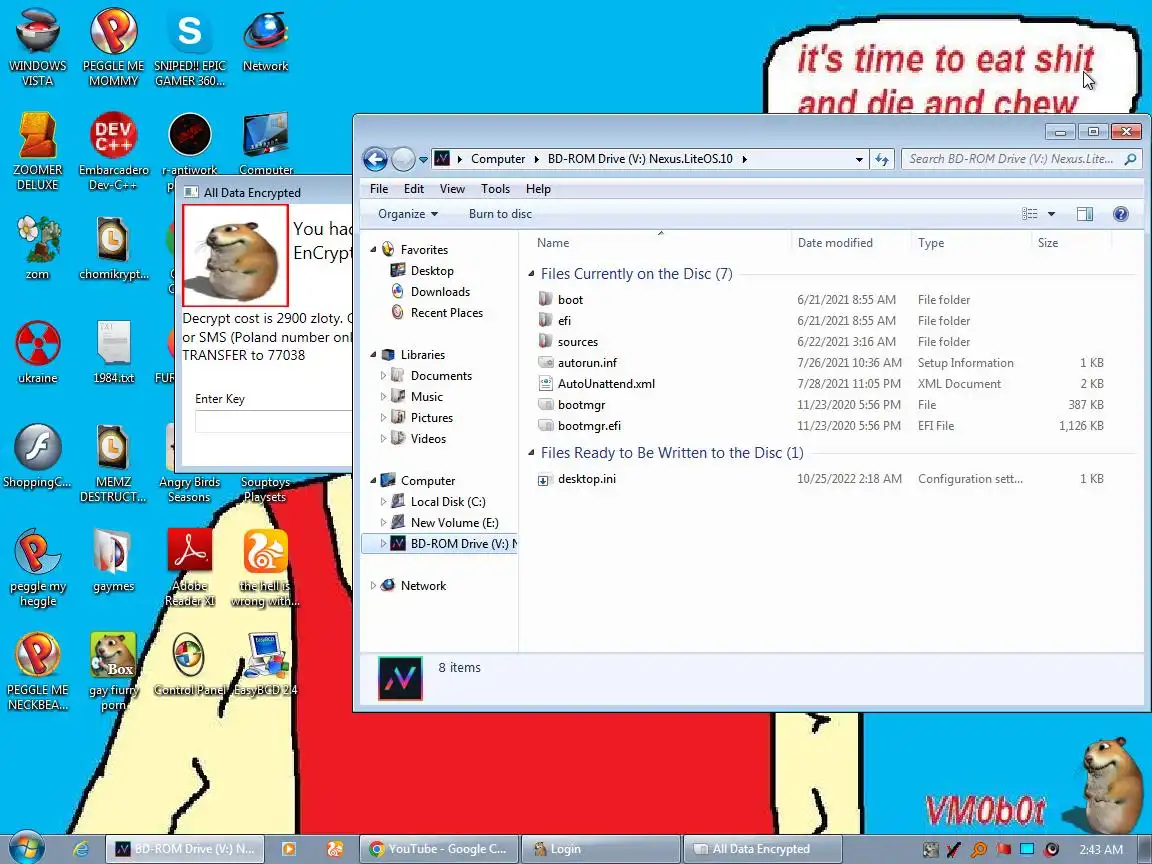
Task: Click Burn to disc button
Action: click(x=500, y=214)
